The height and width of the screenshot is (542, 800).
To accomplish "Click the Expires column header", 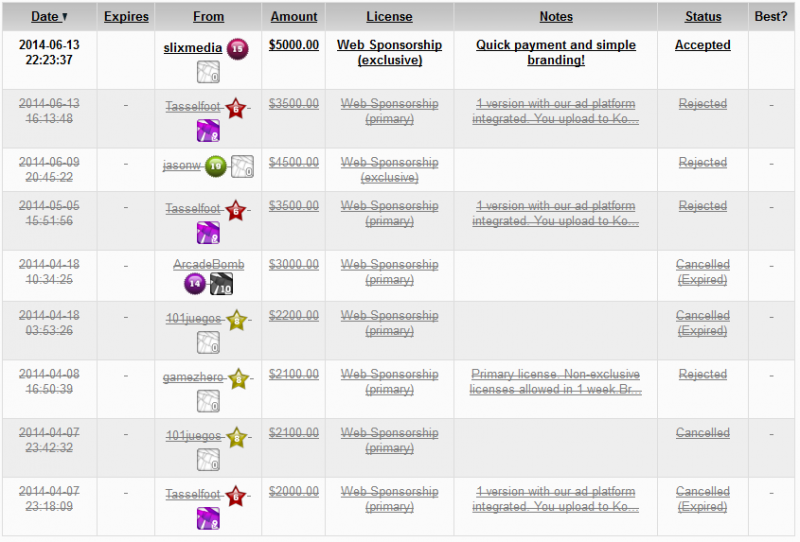I will pyautogui.click(x=126, y=16).
